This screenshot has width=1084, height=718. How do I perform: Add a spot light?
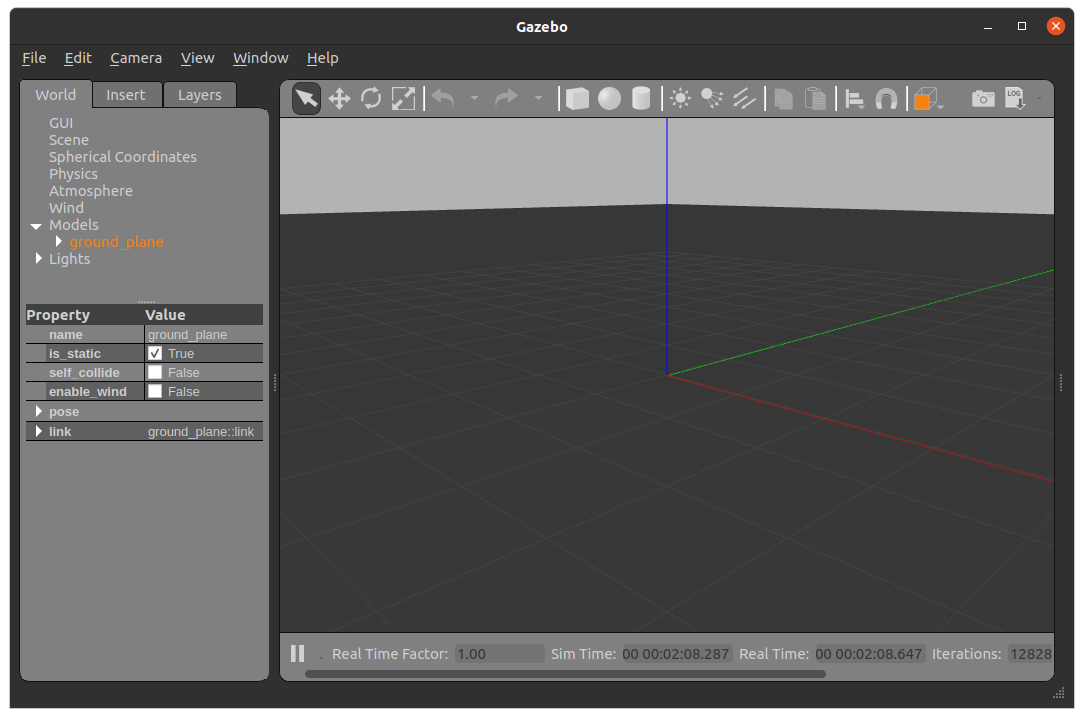point(712,99)
